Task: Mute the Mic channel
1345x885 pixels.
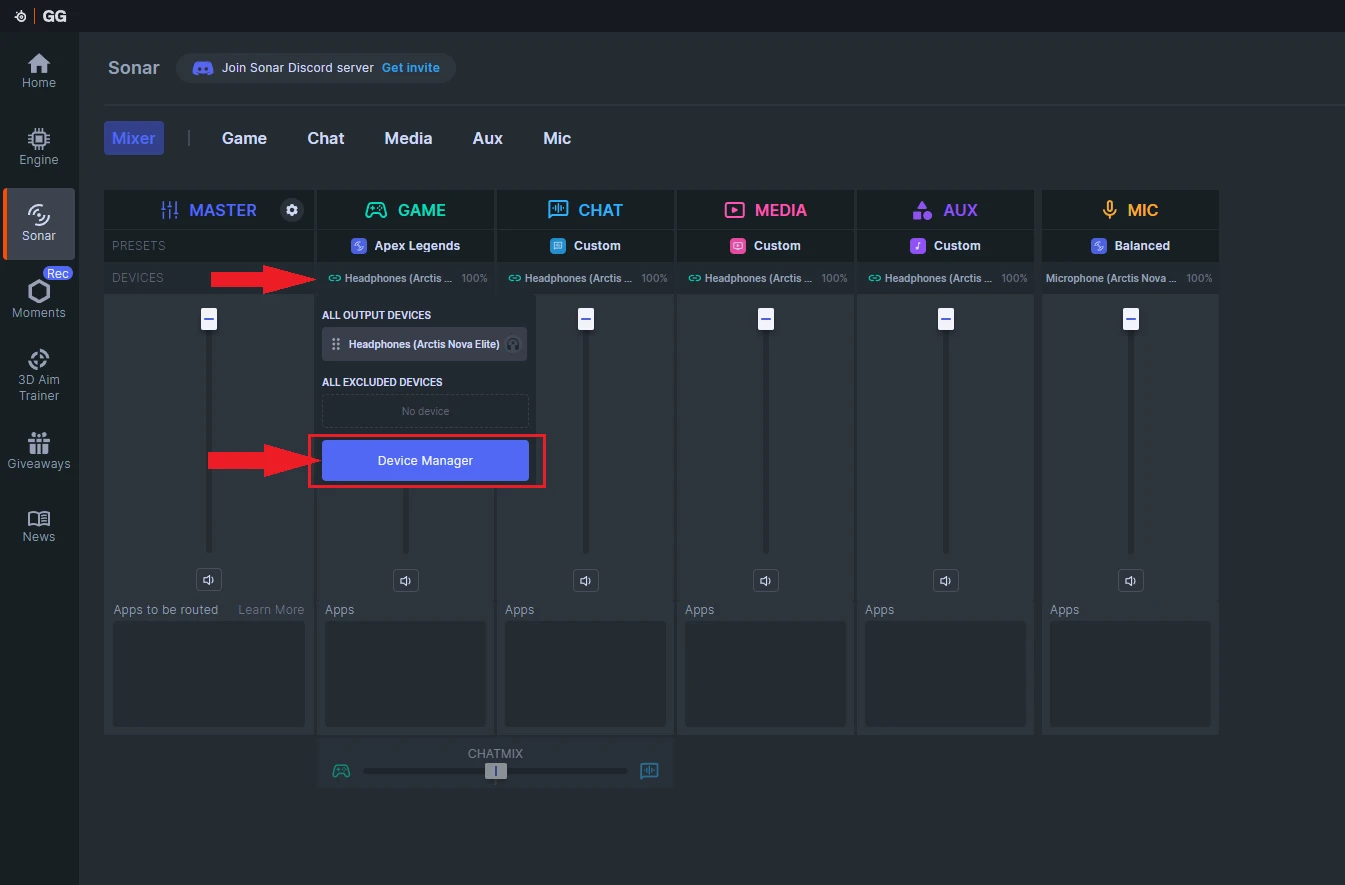Action: tap(1131, 580)
